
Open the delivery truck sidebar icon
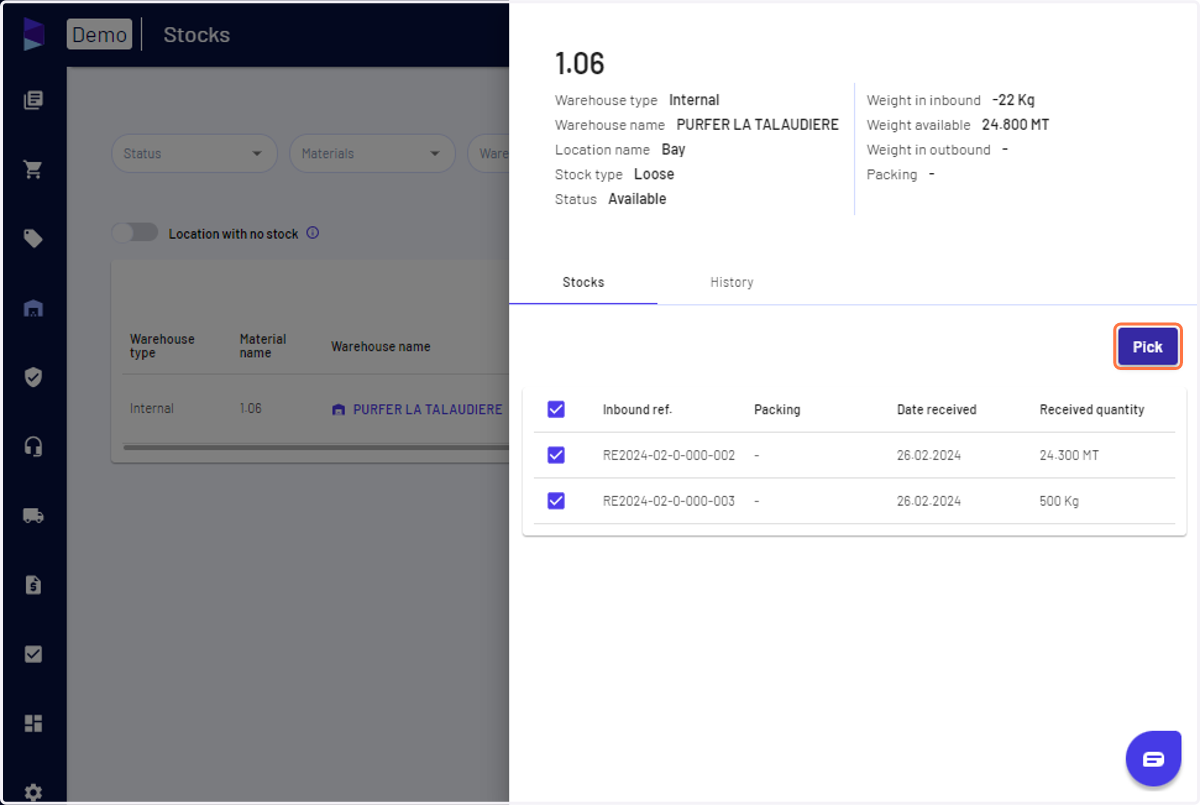click(x=33, y=516)
